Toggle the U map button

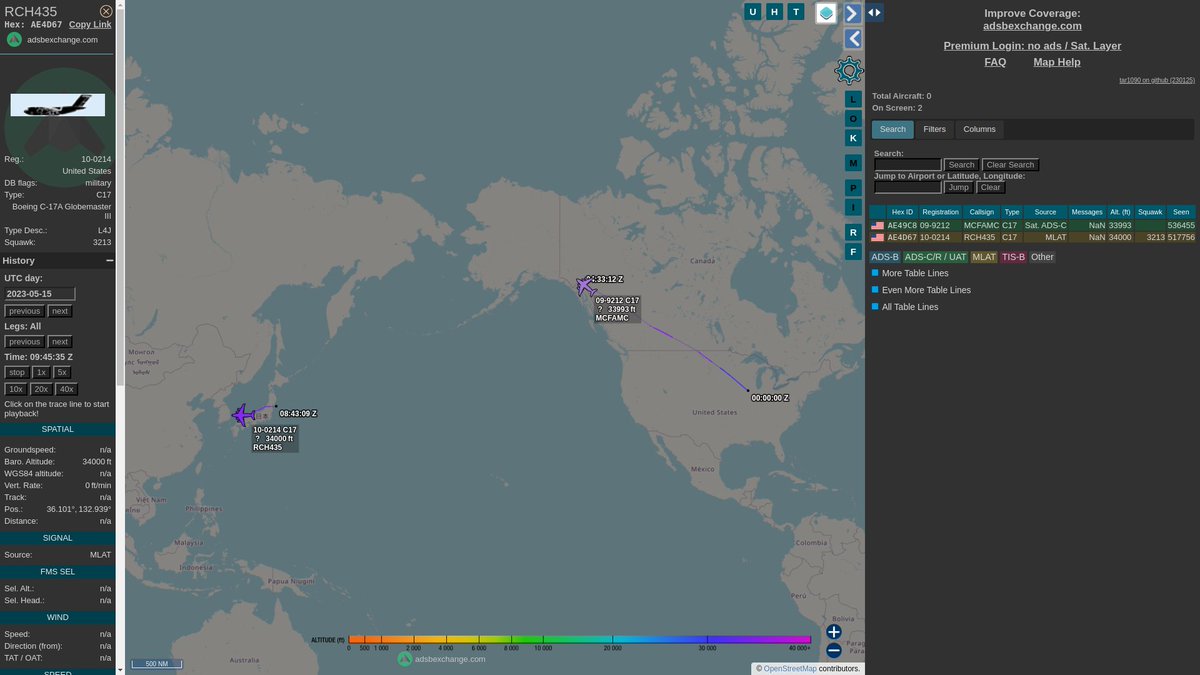pyautogui.click(x=753, y=12)
